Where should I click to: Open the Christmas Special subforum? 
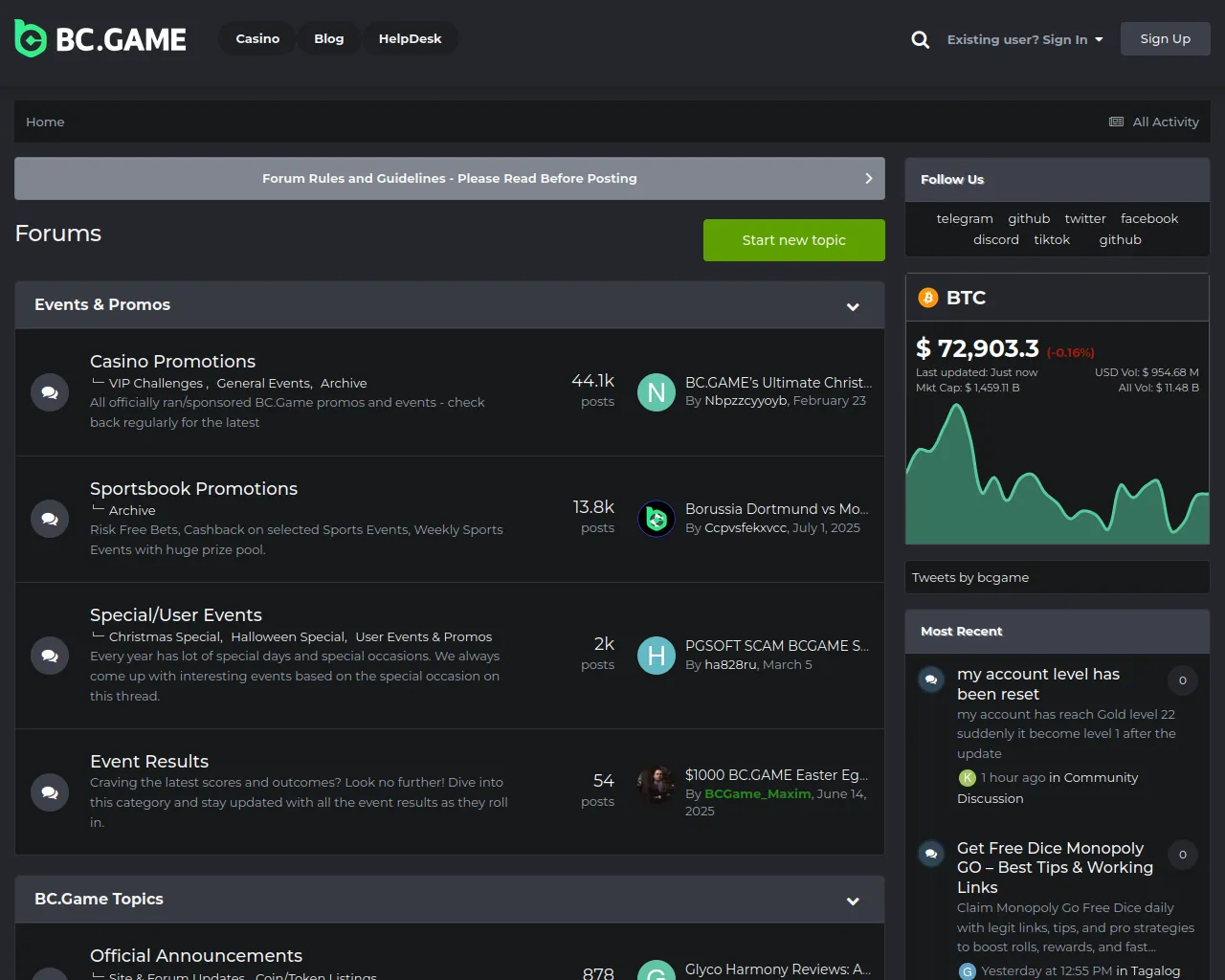[x=165, y=636]
